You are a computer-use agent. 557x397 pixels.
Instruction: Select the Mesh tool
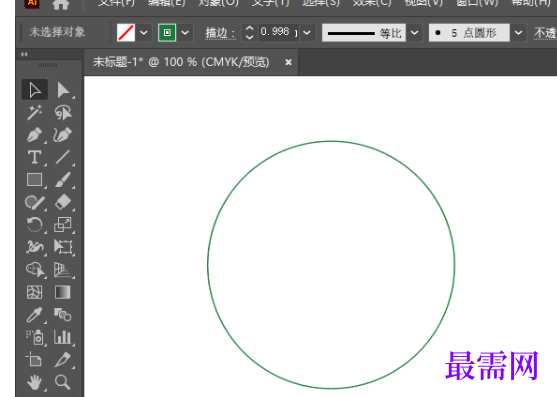coord(34,292)
